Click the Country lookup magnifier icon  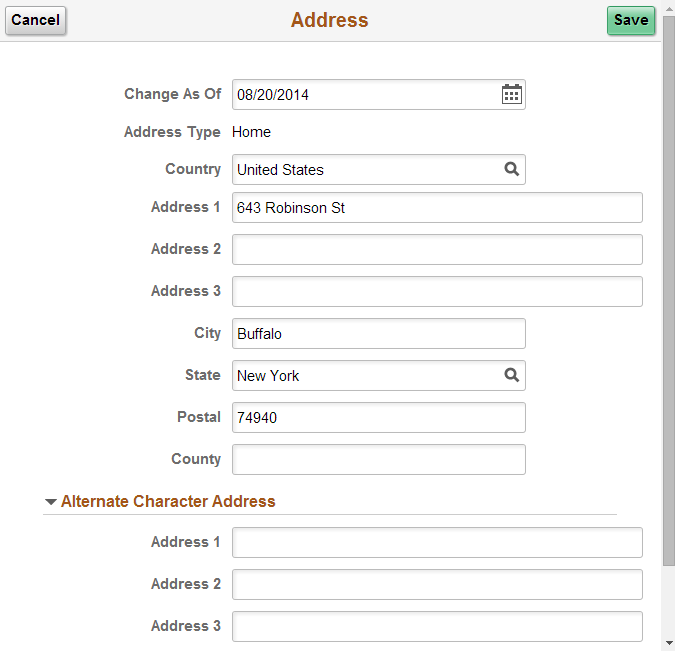coord(511,169)
